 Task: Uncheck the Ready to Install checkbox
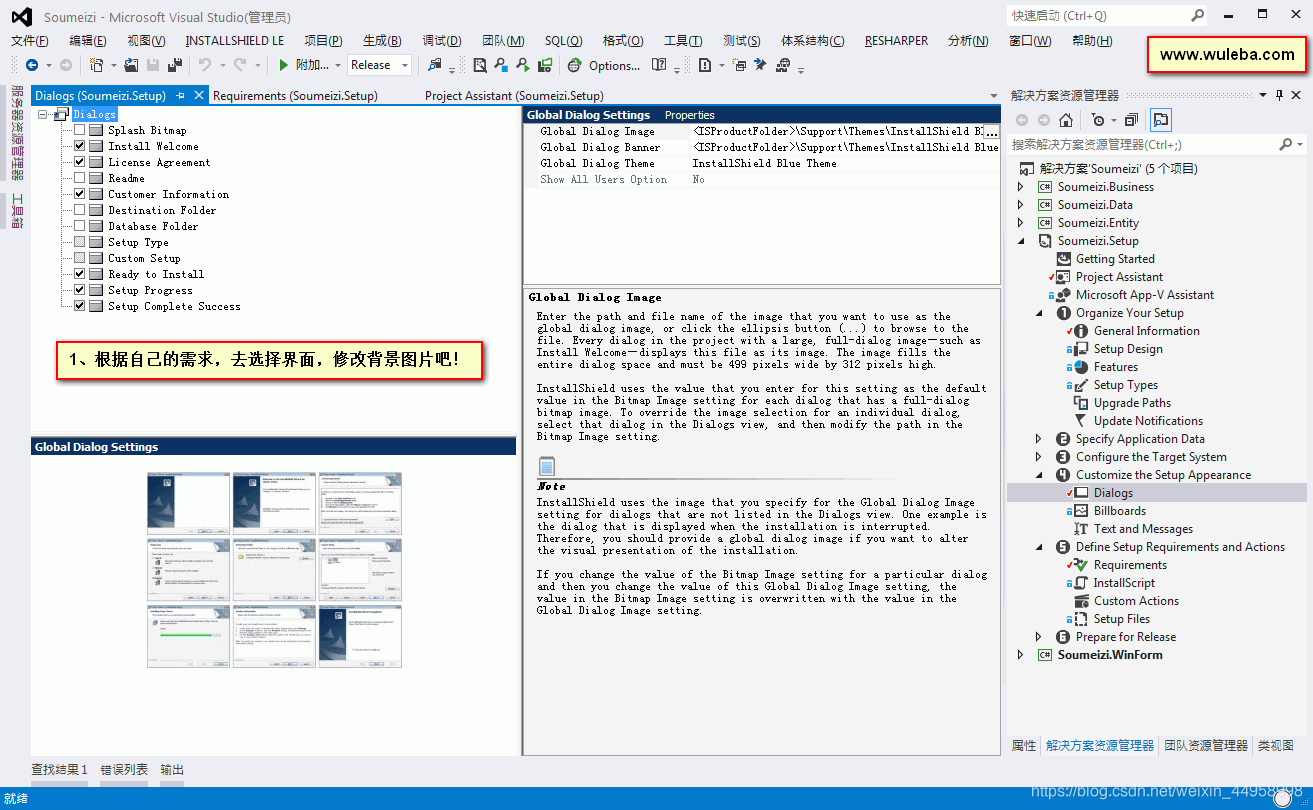click(80, 274)
